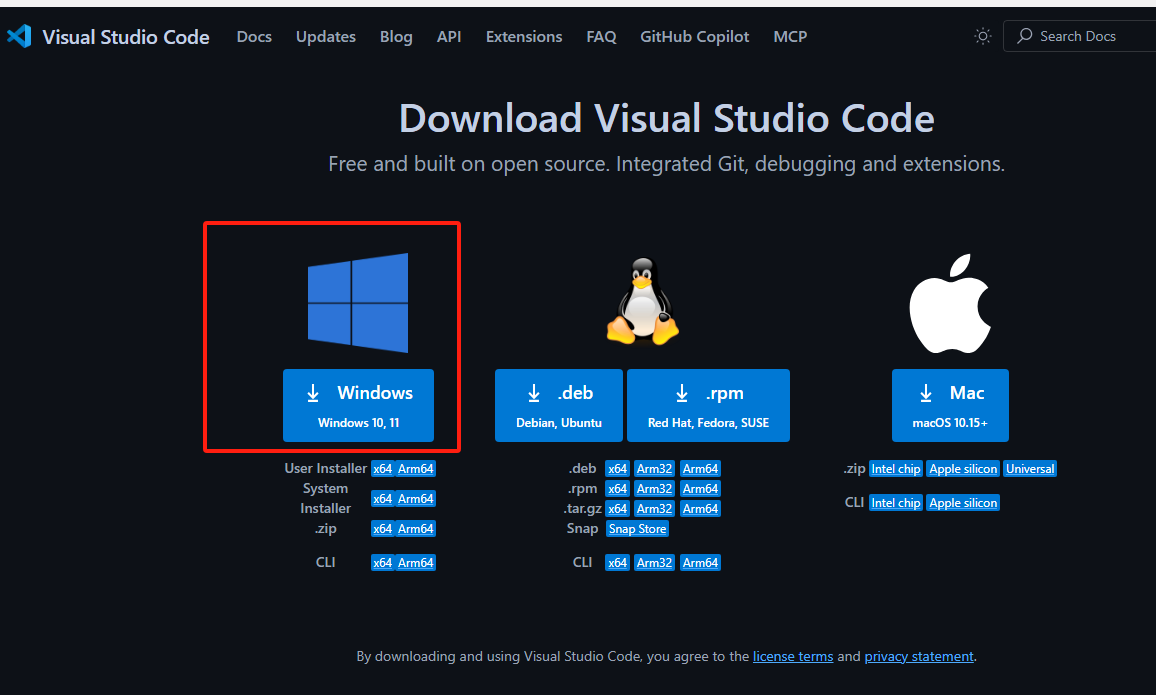Open the Extensions navigation link
Screen dimensions: 1156x695
point(524,36)
